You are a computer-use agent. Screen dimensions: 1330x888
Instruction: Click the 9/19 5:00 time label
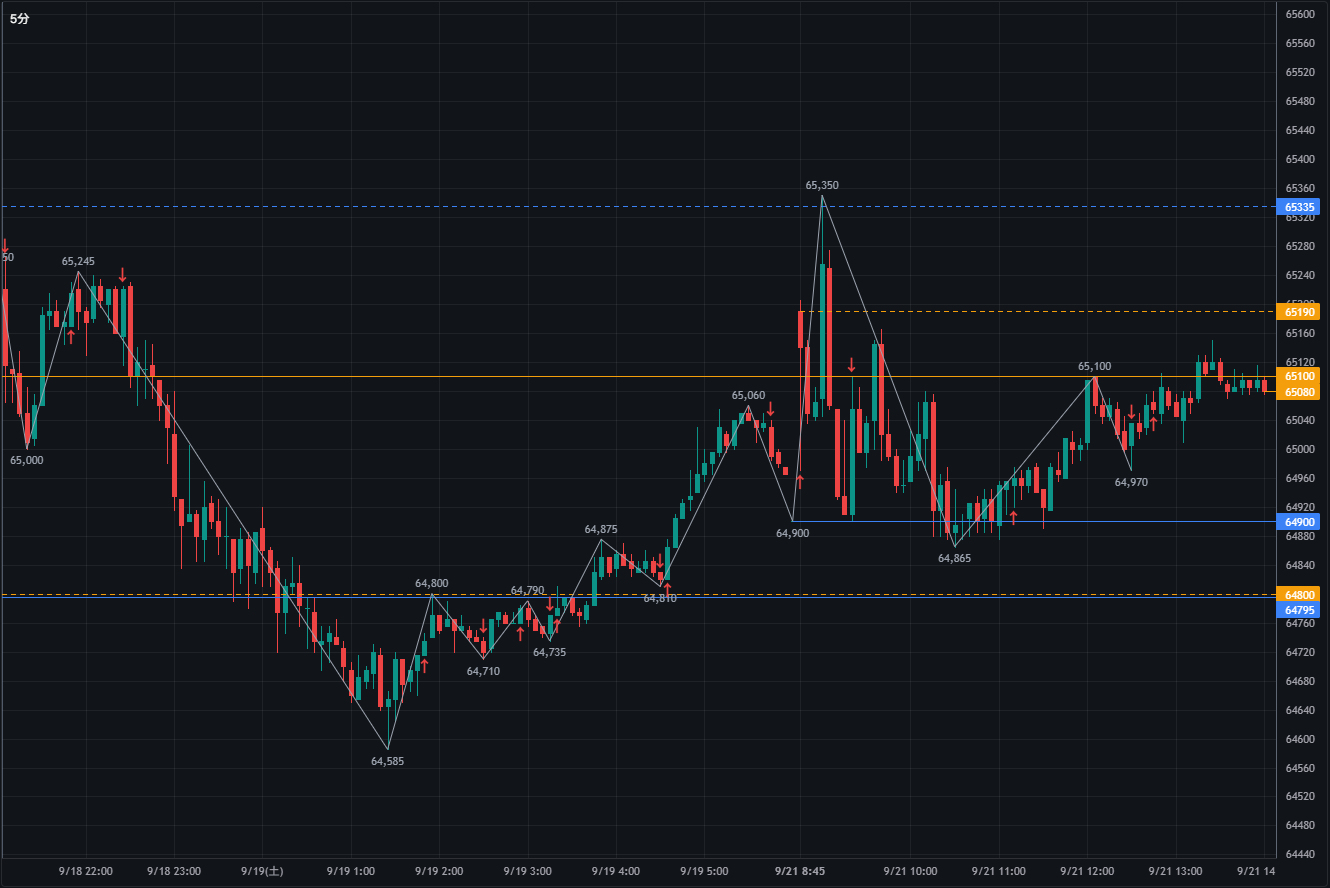tap(703, 871)
